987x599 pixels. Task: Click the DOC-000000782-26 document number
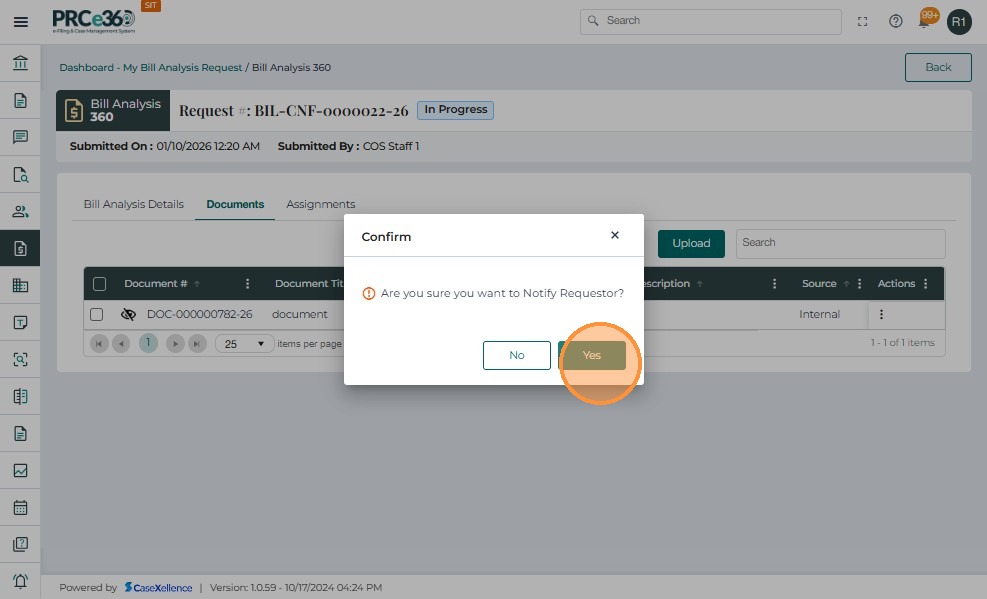point(200,315)
